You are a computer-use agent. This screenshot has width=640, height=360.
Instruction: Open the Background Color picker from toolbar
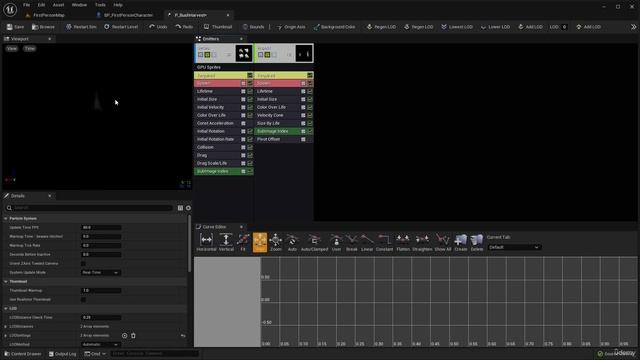pyautogui.click(x=334, y=27)
